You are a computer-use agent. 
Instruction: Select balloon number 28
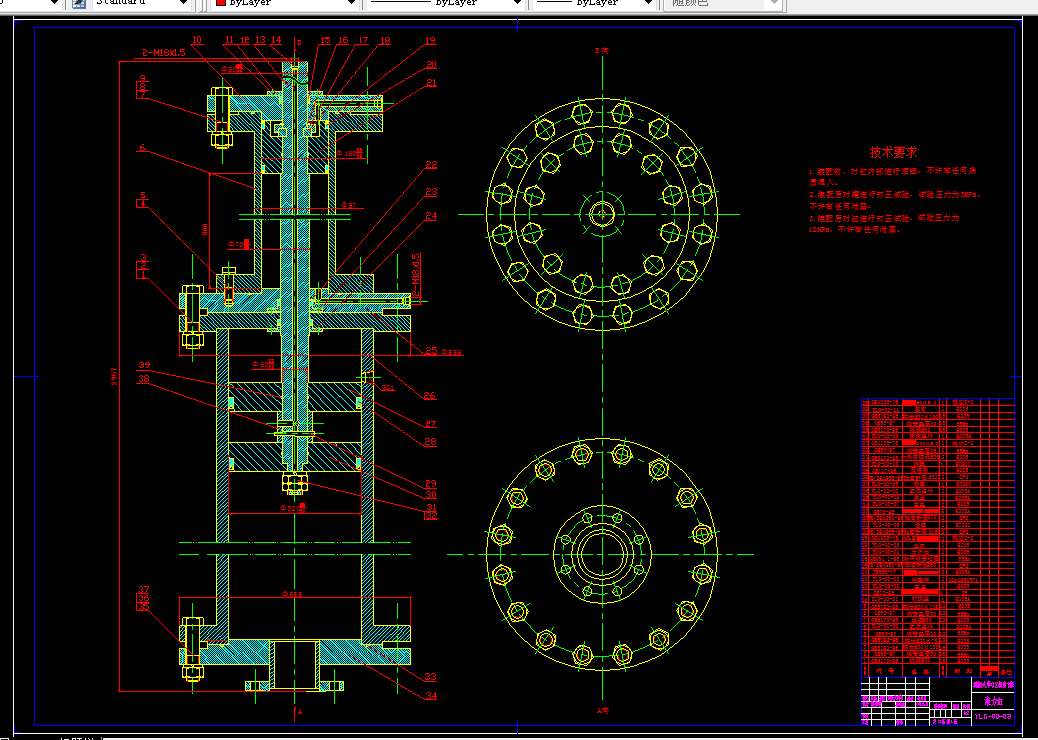point(431,441)
